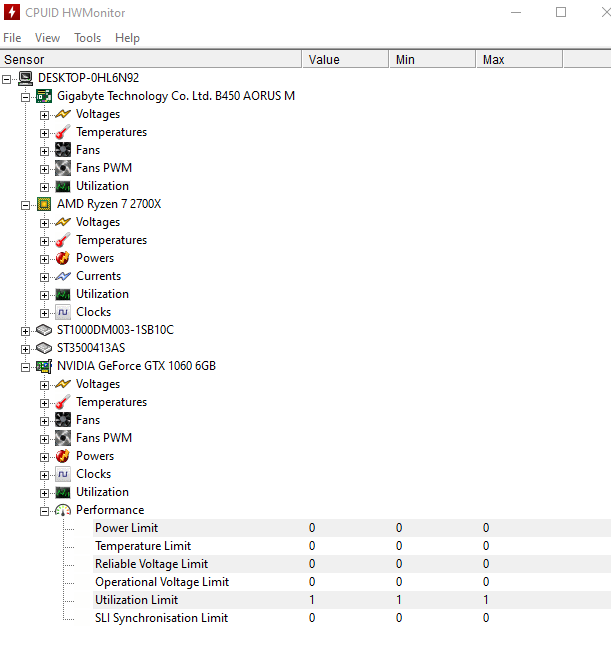This screenshot has height=658, width=611.
Task: Expand Voltages under Gigabyte motherboard
Action: [x=44, y=115]
